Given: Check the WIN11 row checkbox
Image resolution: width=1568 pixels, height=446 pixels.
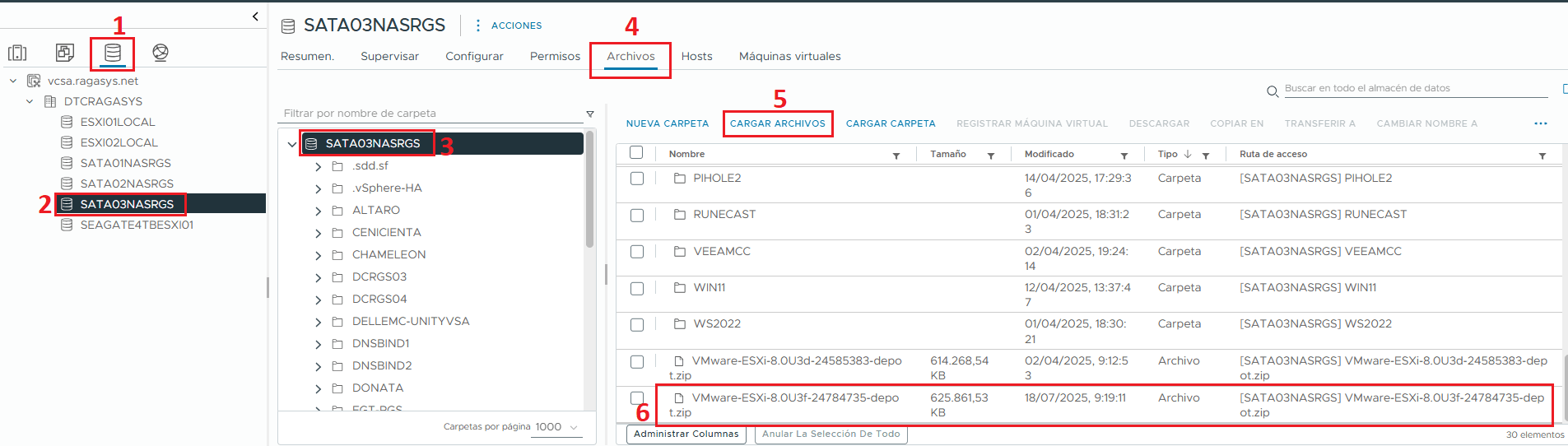Looking at the screenshot, I should (x=637, y=289).
